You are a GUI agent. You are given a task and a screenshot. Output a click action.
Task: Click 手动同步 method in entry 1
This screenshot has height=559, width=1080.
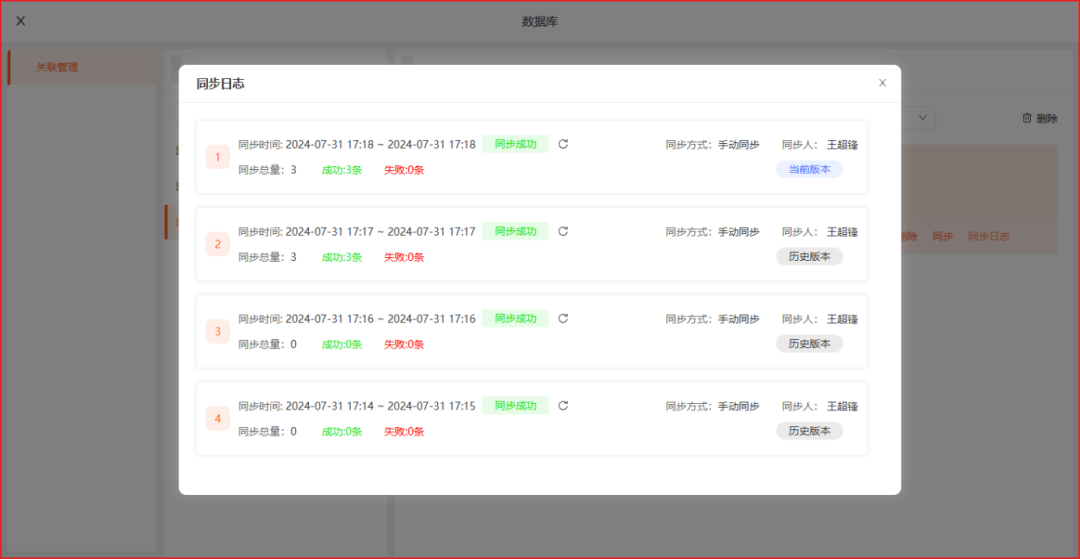[739, 145]
